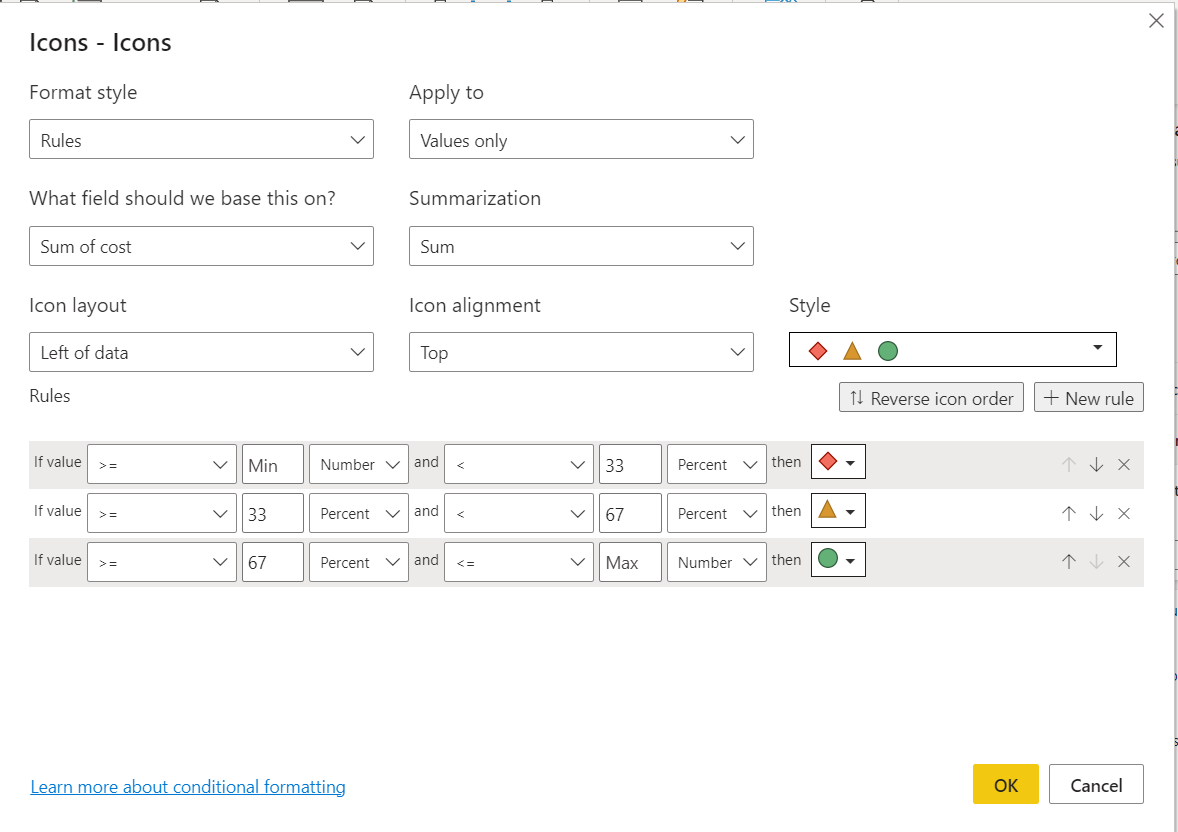1178x832 pixels.
Task: Open the Icon alignment dropdown showing Top
Action: pos(581,352)
